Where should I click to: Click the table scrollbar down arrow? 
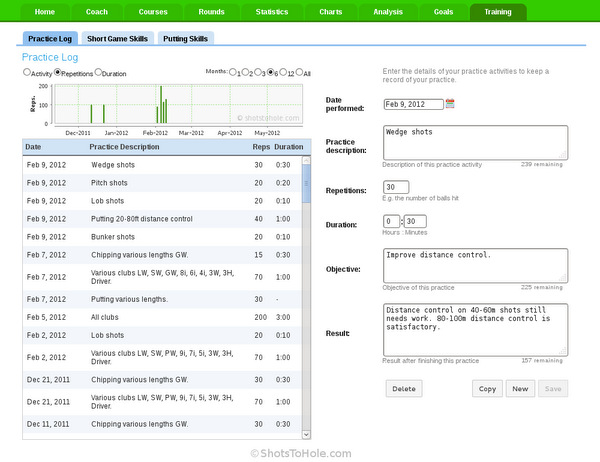[x=306, y=434]
